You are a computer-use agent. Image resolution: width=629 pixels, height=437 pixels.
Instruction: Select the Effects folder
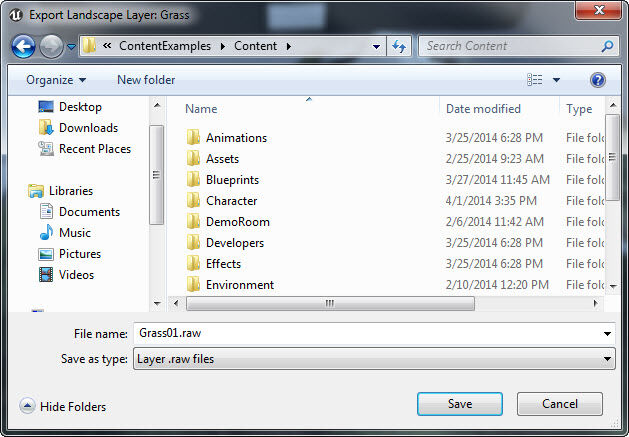[223, 264]
